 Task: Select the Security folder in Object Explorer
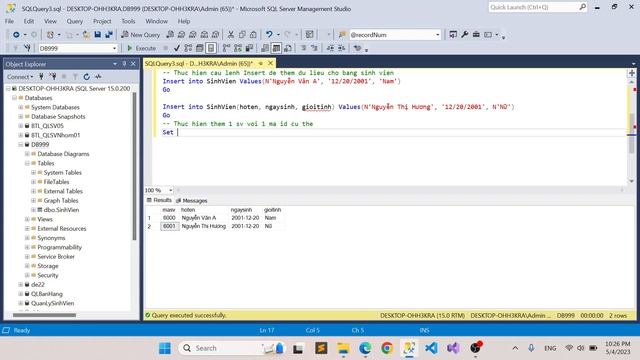(x=48, y=275)
